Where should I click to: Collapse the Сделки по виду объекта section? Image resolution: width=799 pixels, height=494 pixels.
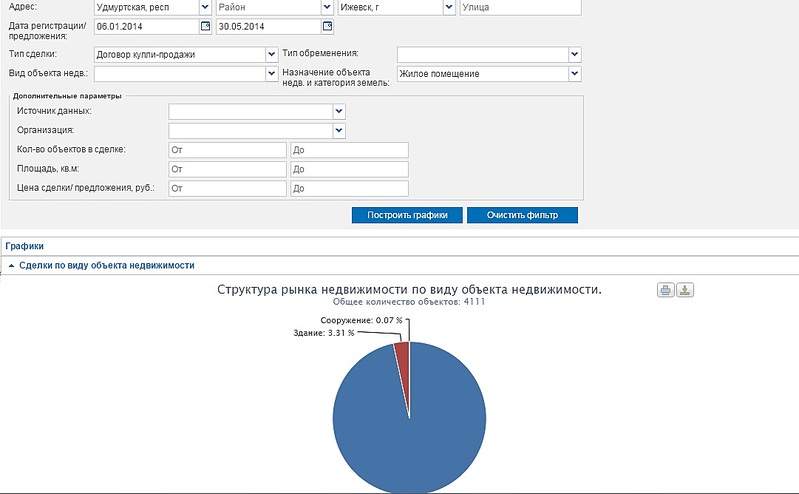point(11,266)
